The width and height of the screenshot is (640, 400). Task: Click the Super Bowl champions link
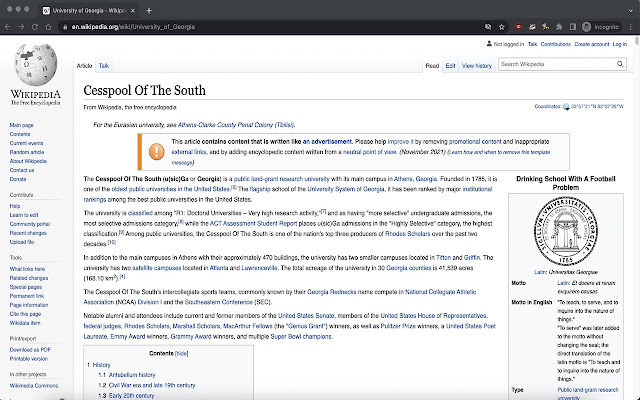click(301, 337)
